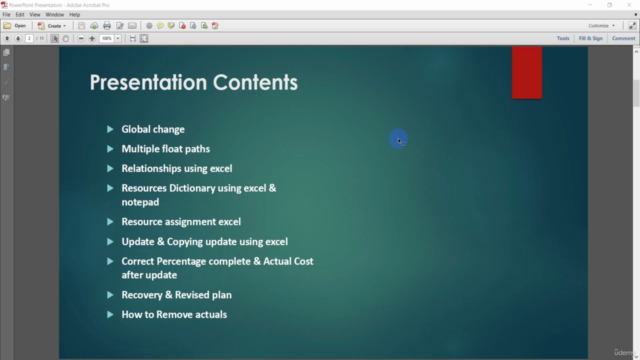Screen dimensions: 640x360
Task: Open the Fill & Sign pane
Action: 591,38
